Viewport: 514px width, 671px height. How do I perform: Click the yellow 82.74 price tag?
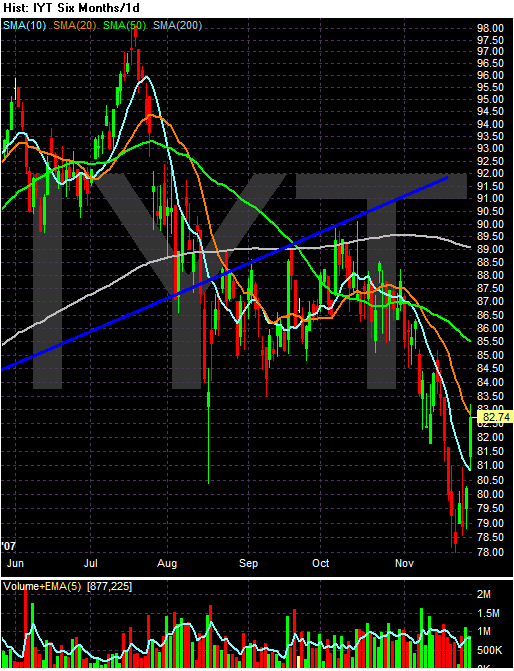tap(495, 417)
